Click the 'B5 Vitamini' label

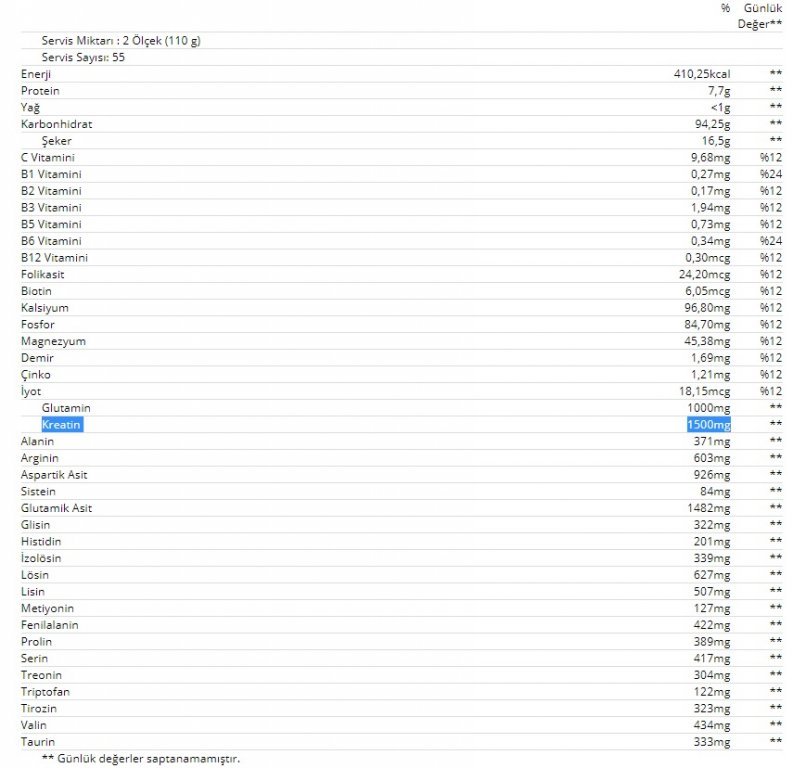(x=51, y=224)
